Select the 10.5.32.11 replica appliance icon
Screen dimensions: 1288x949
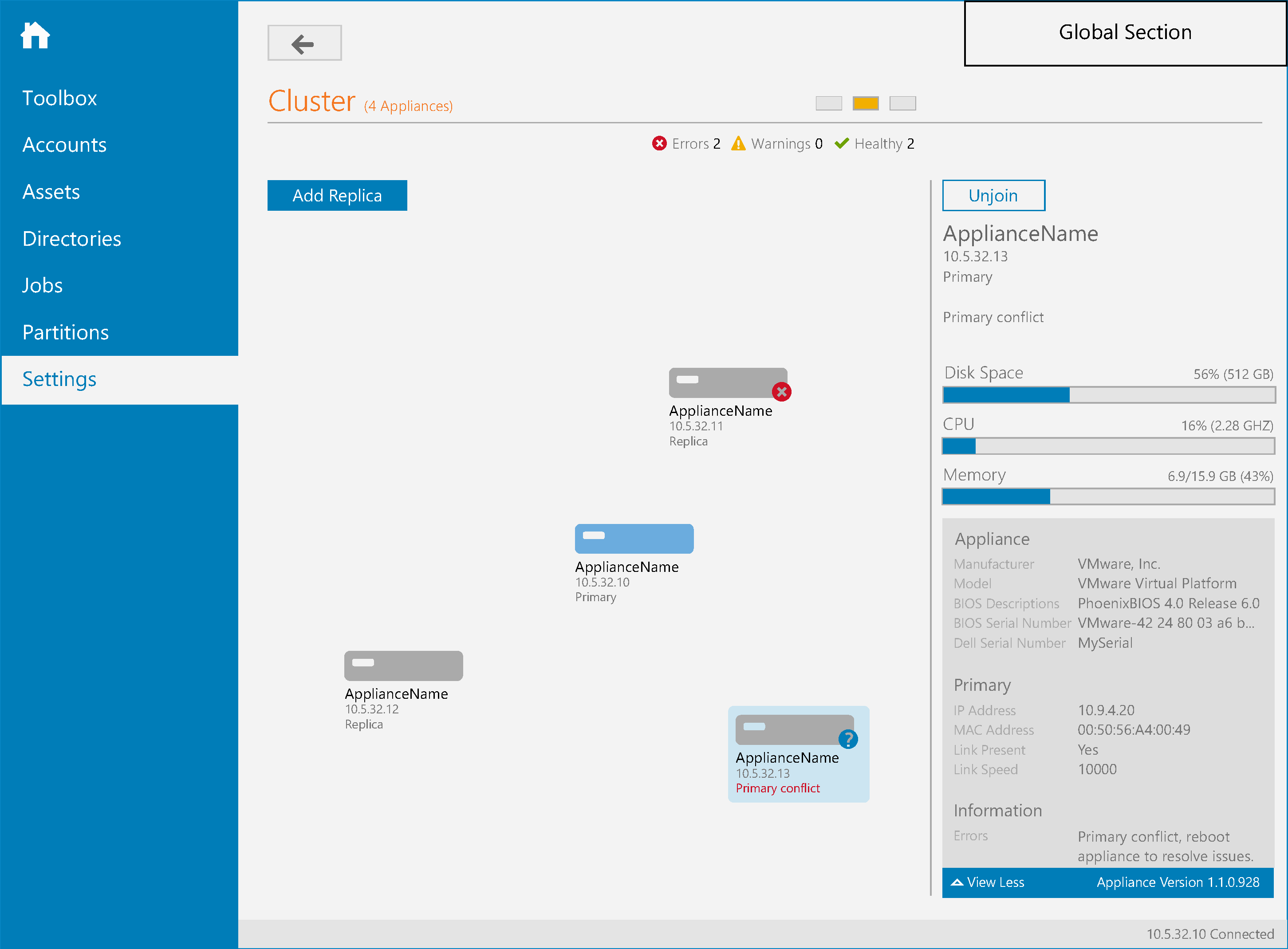click(728, 382)
